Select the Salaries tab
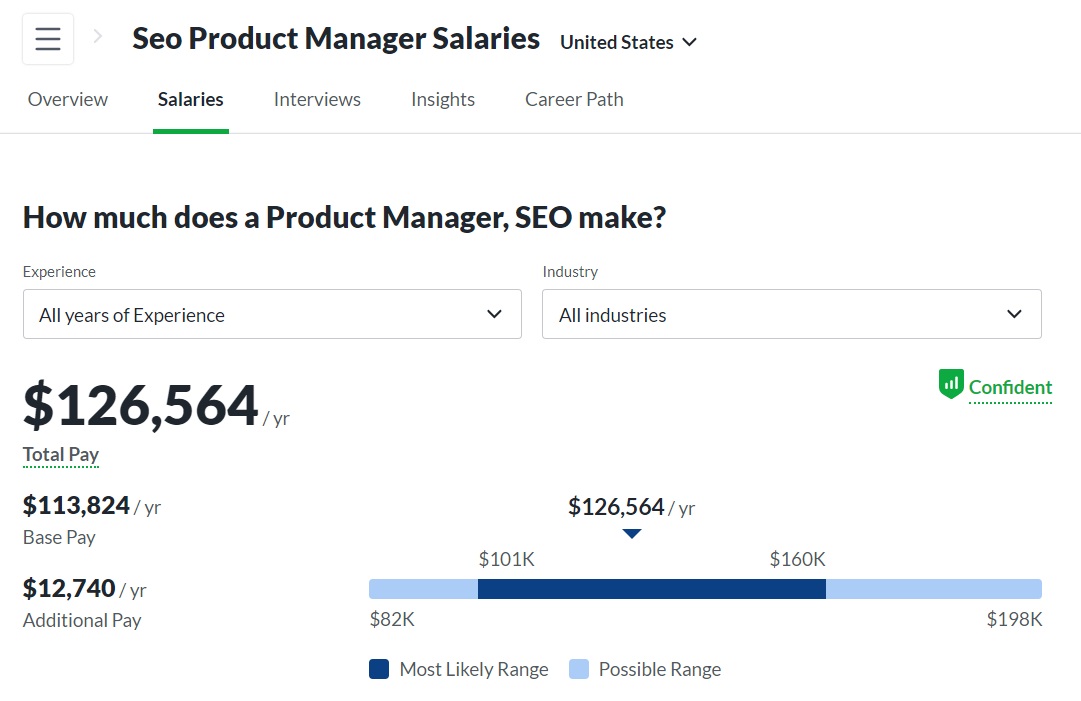 [x=190, y=99]
